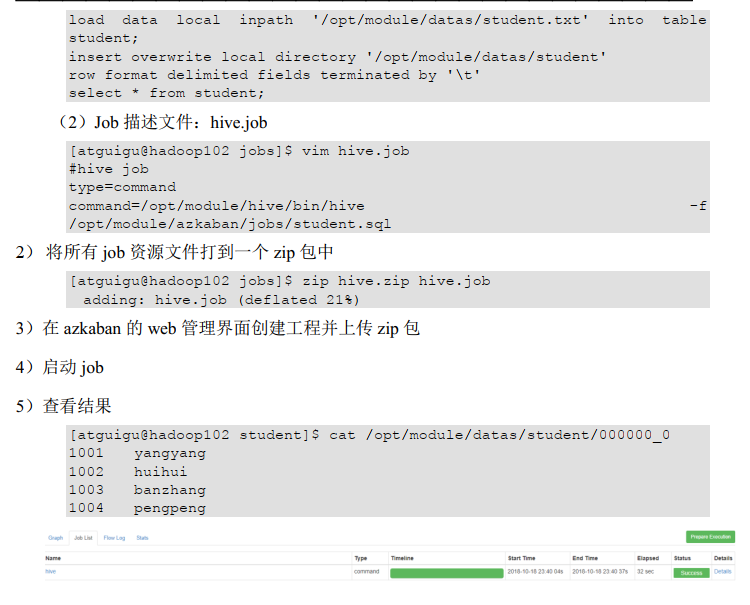
Task: Click the 'row format delimited fields' line
Action: [x=274, y=75]
